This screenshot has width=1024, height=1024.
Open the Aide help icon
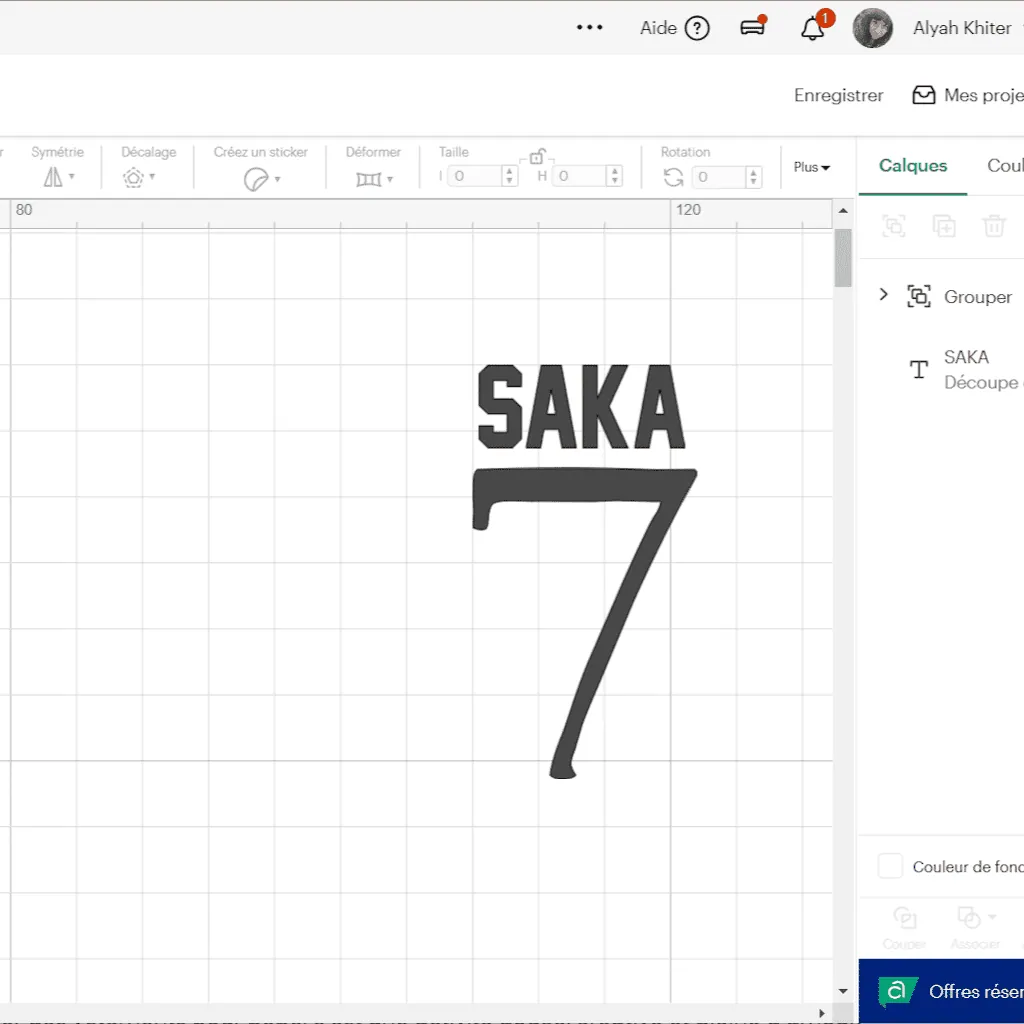point(697,28)
